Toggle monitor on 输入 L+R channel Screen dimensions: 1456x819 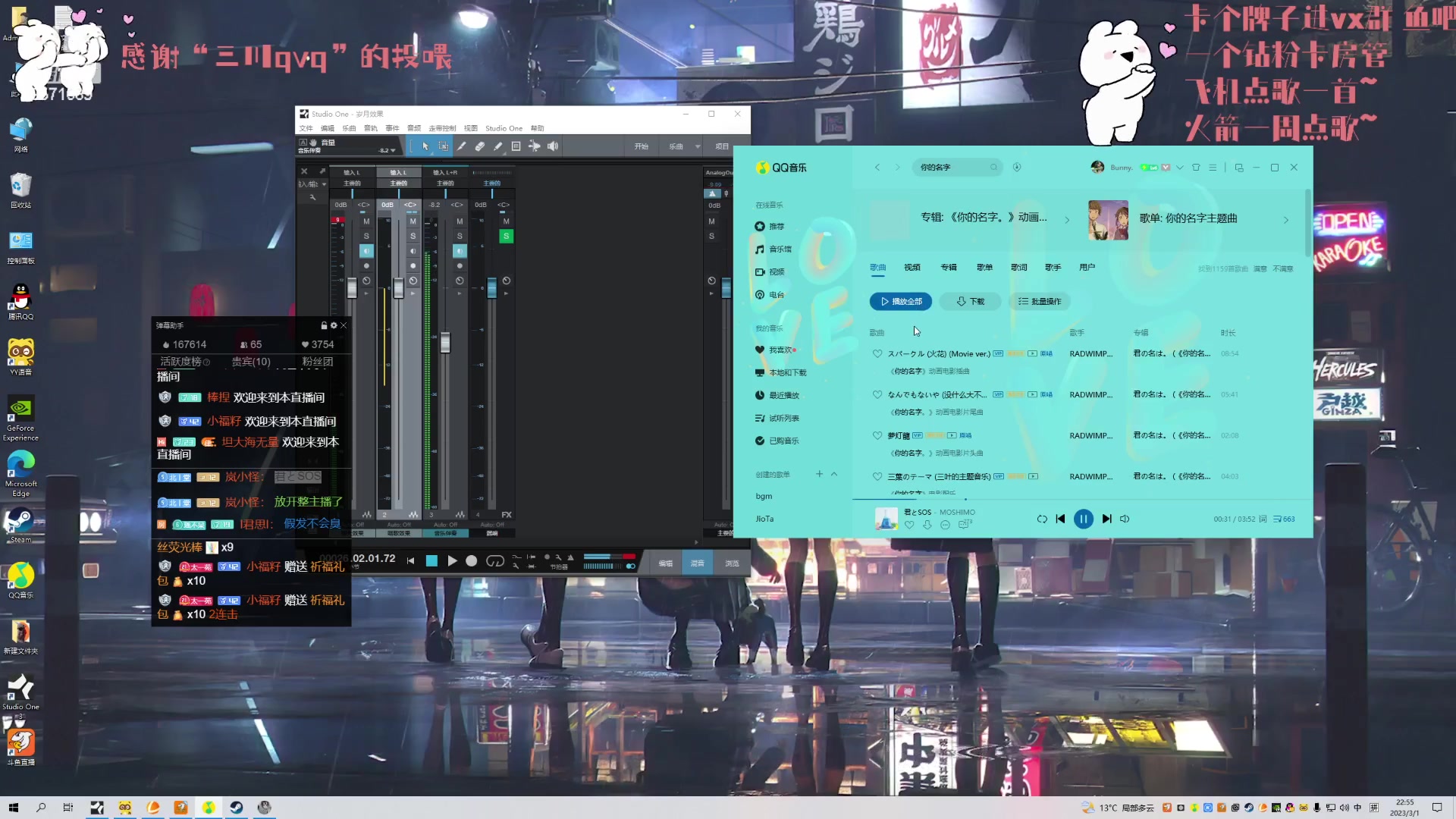point(460,251)
